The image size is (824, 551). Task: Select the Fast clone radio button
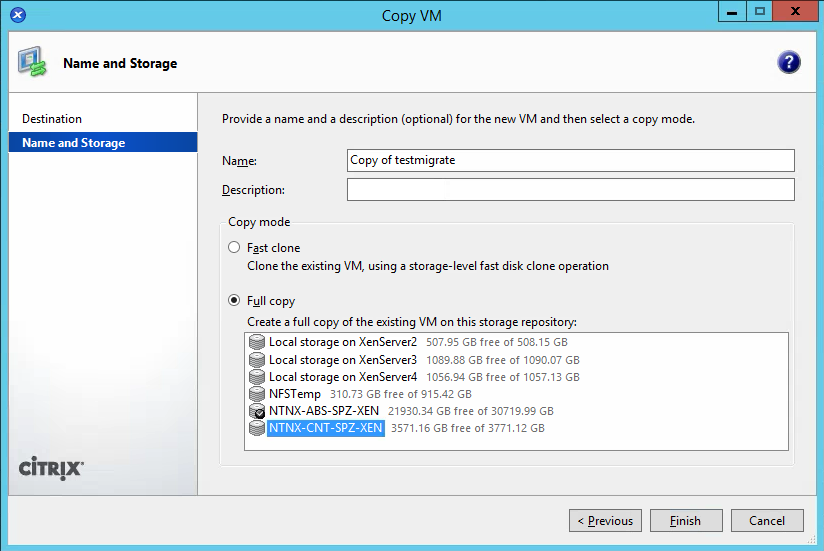point(234,247)
